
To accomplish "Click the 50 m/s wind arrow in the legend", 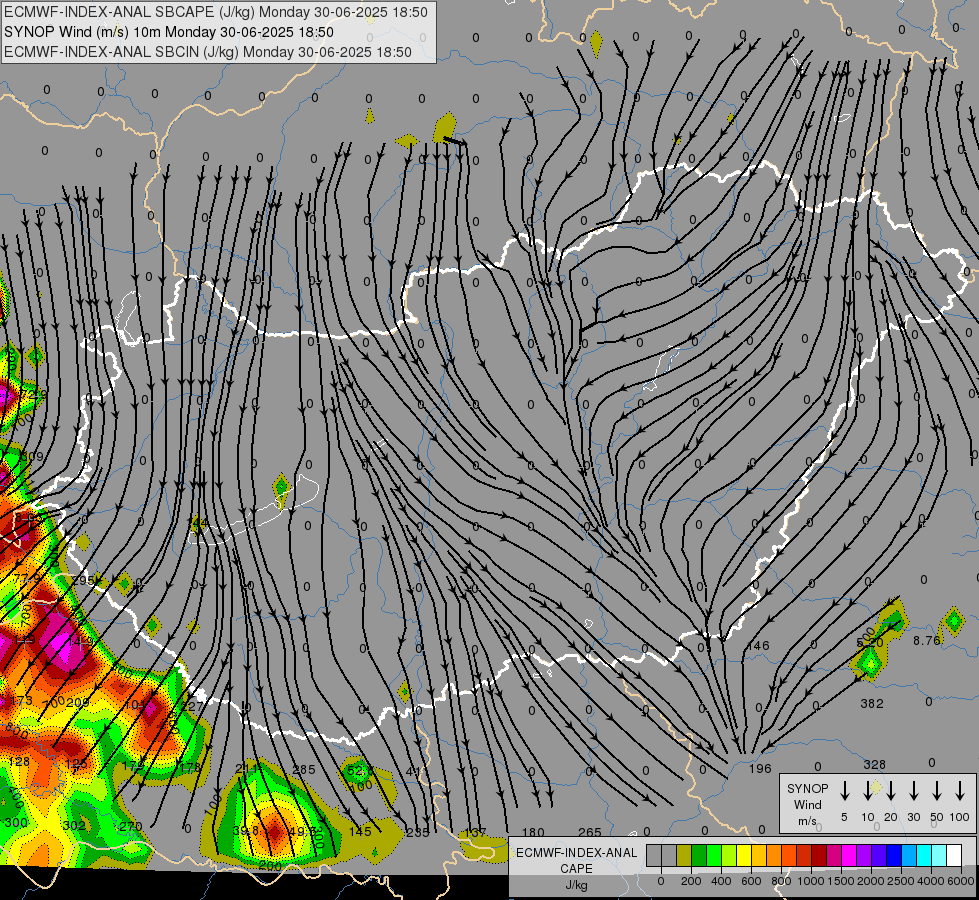I will pos(937,791).
